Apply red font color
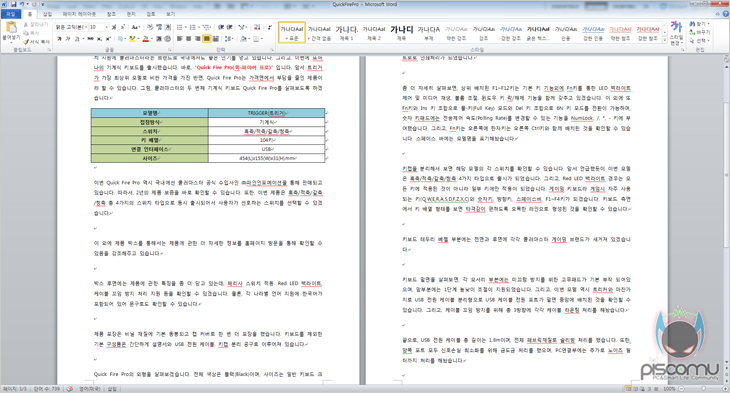 145,39
